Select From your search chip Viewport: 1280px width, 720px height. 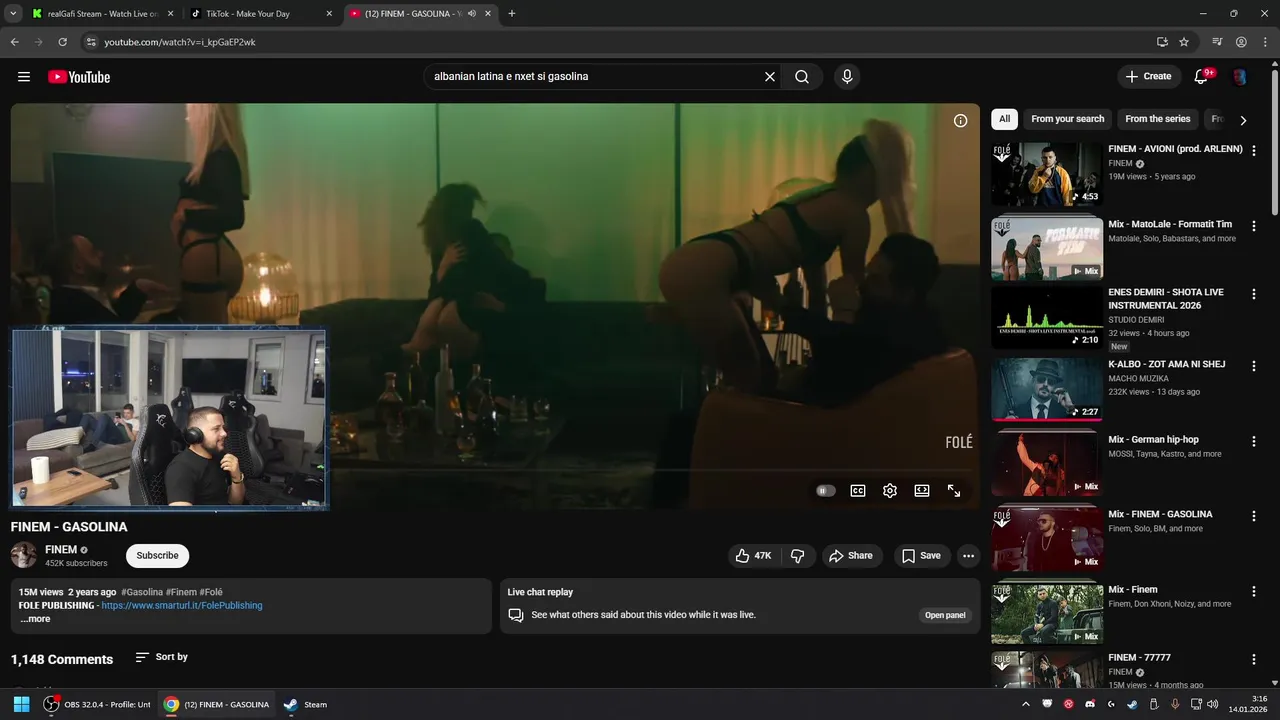click(x=1067, y=119)
